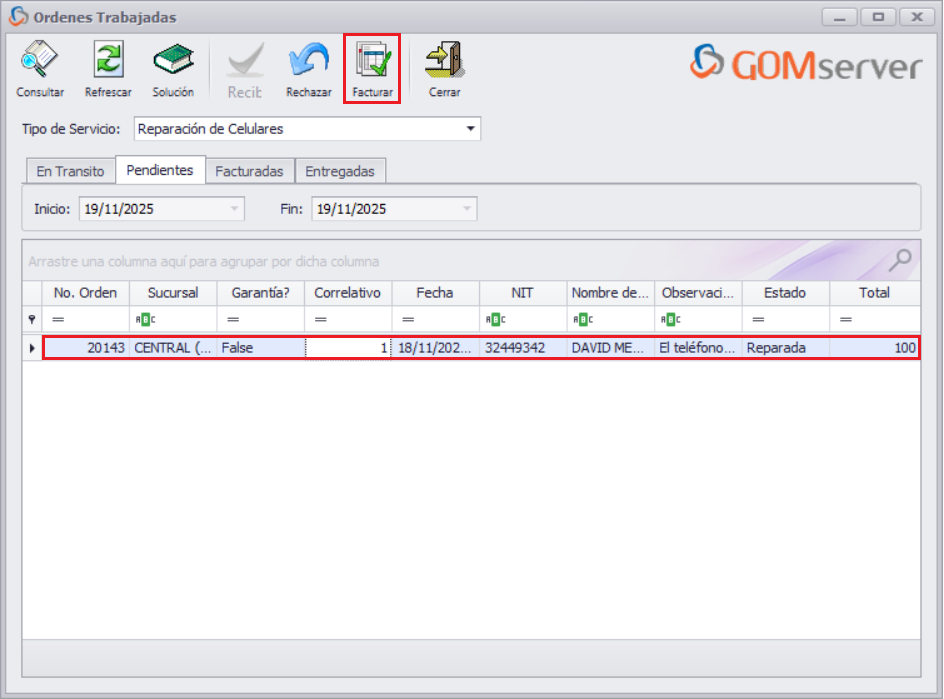Switch to the Facturadas tab
This screenshot has height=699, width=944.
250,170
